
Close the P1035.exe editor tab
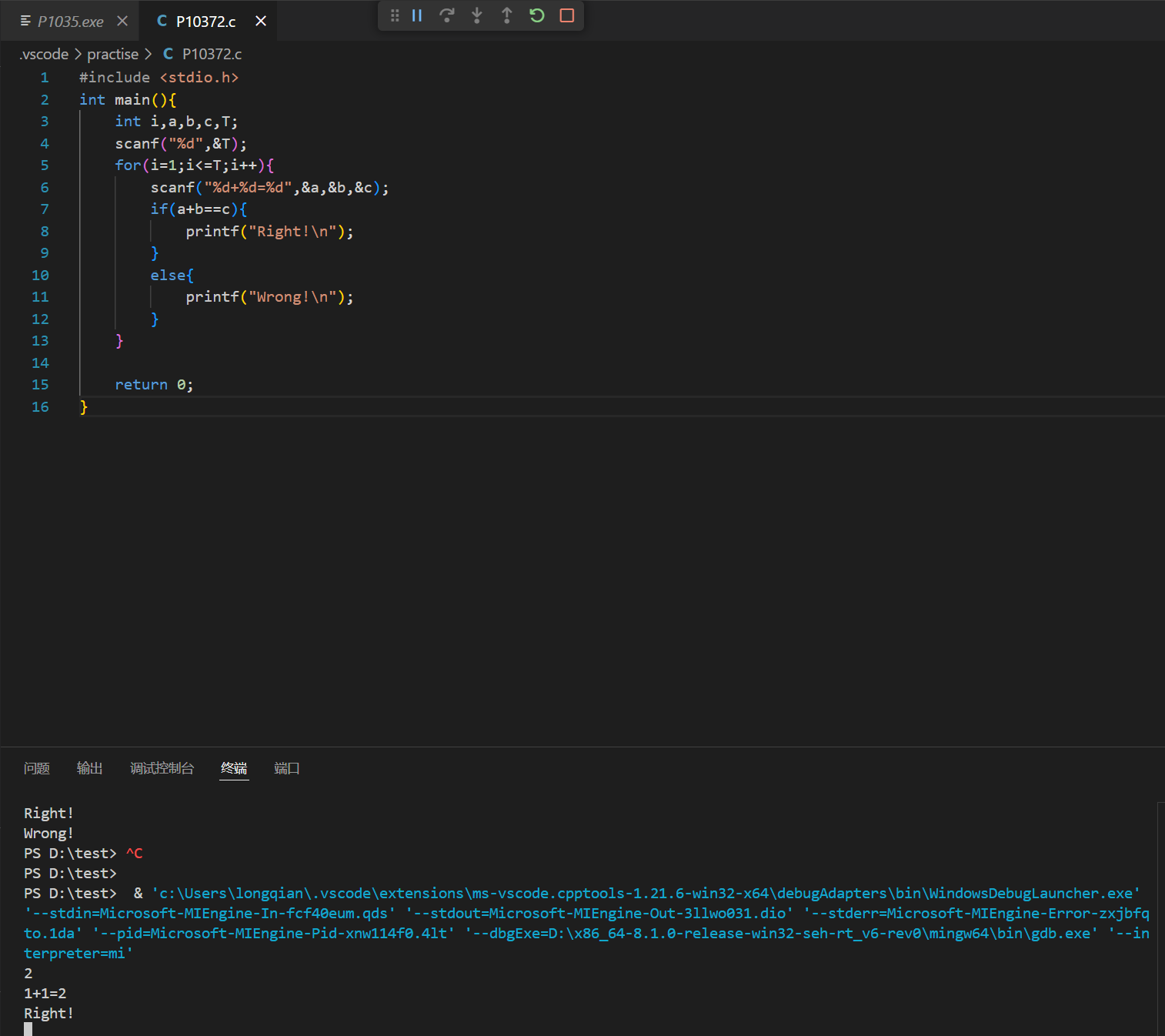coord(122,22)
